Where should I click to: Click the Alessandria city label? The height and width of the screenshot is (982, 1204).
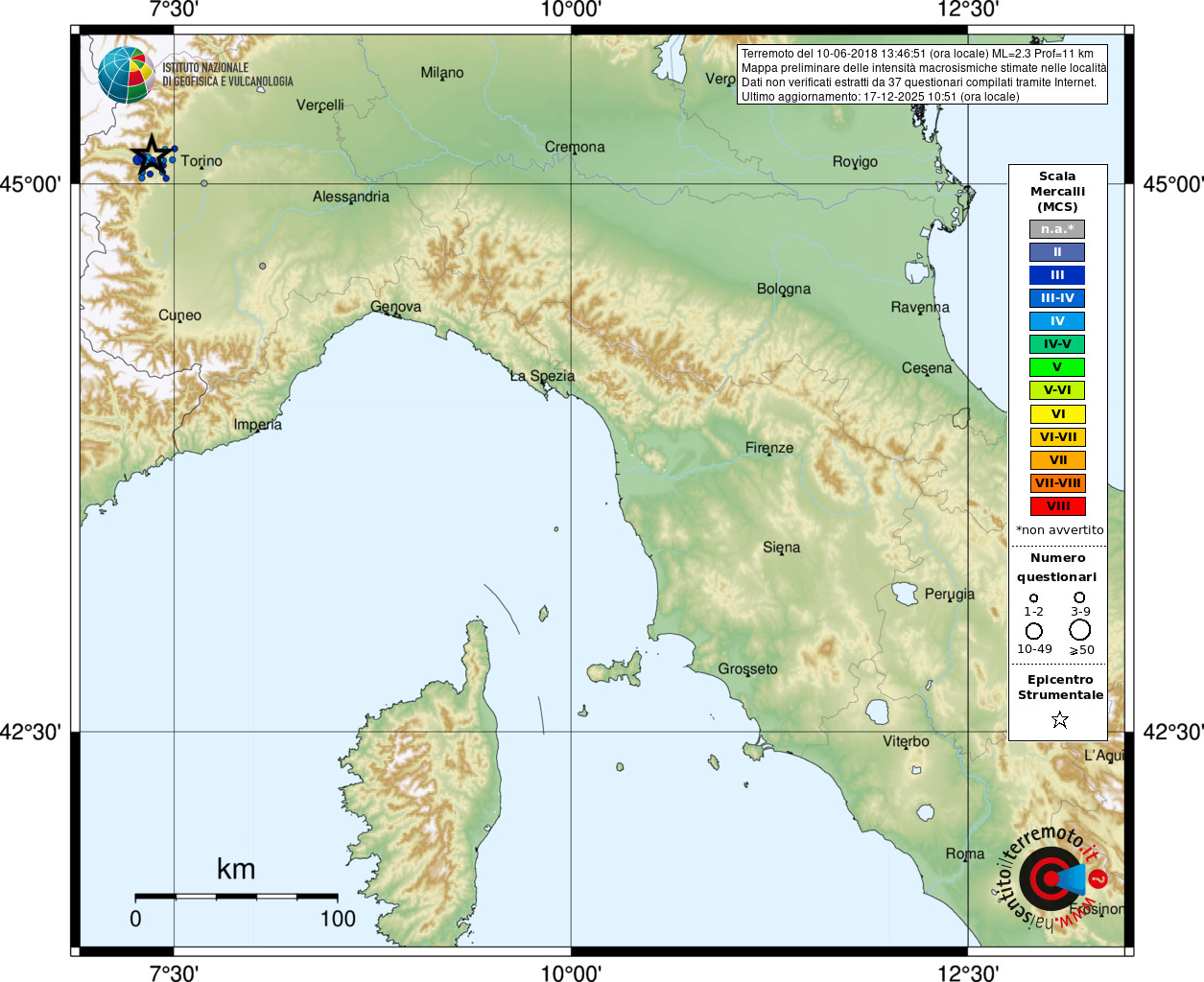351,197
